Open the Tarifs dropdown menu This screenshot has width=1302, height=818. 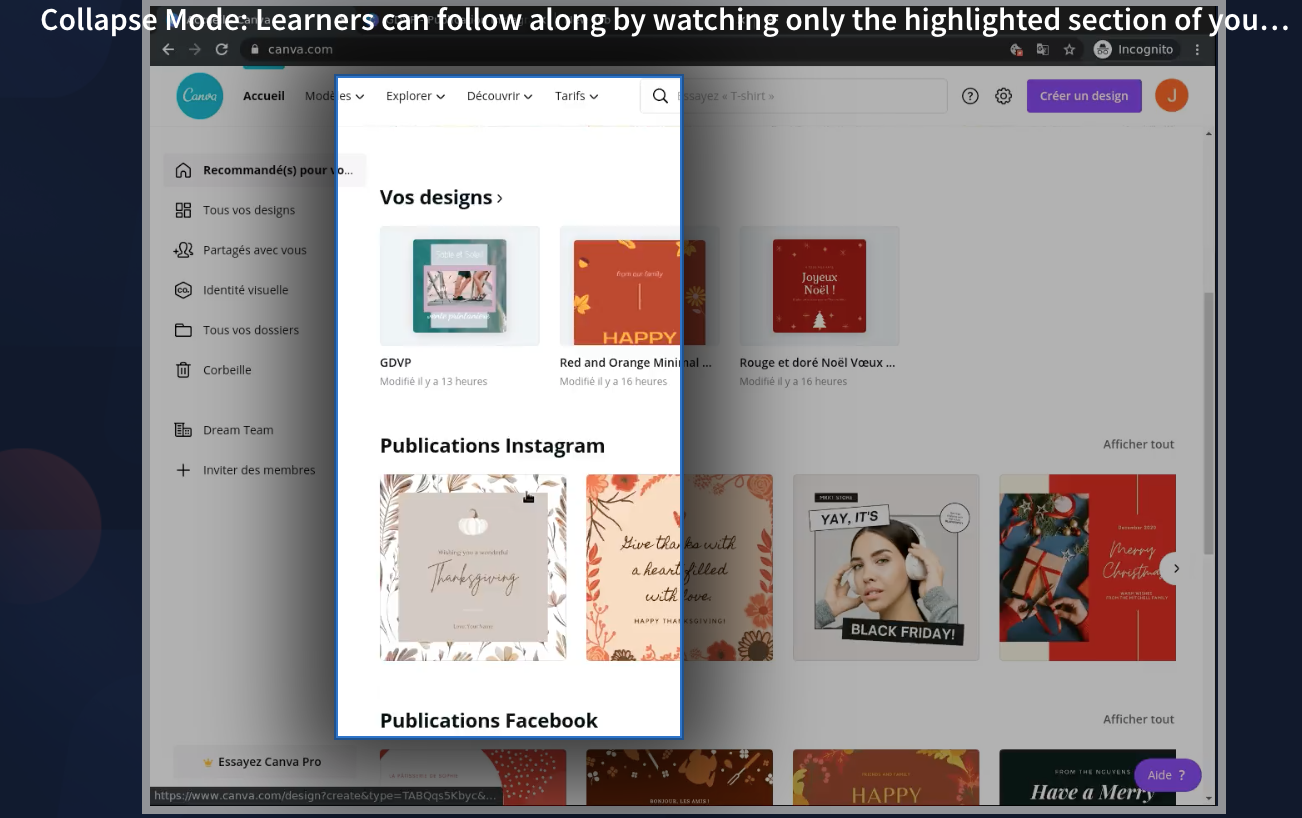576,96
